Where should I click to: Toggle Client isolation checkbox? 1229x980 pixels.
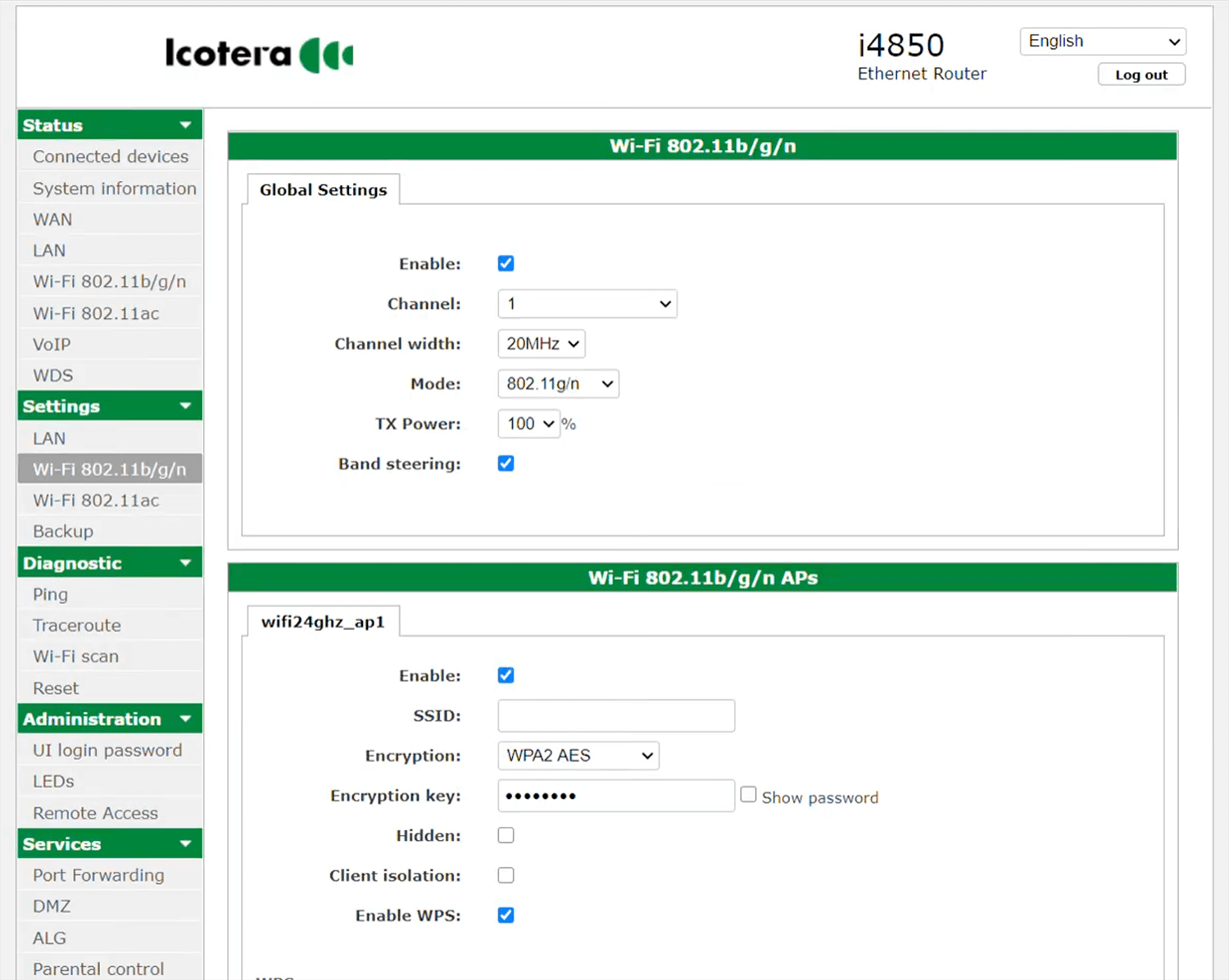(506, 875)
